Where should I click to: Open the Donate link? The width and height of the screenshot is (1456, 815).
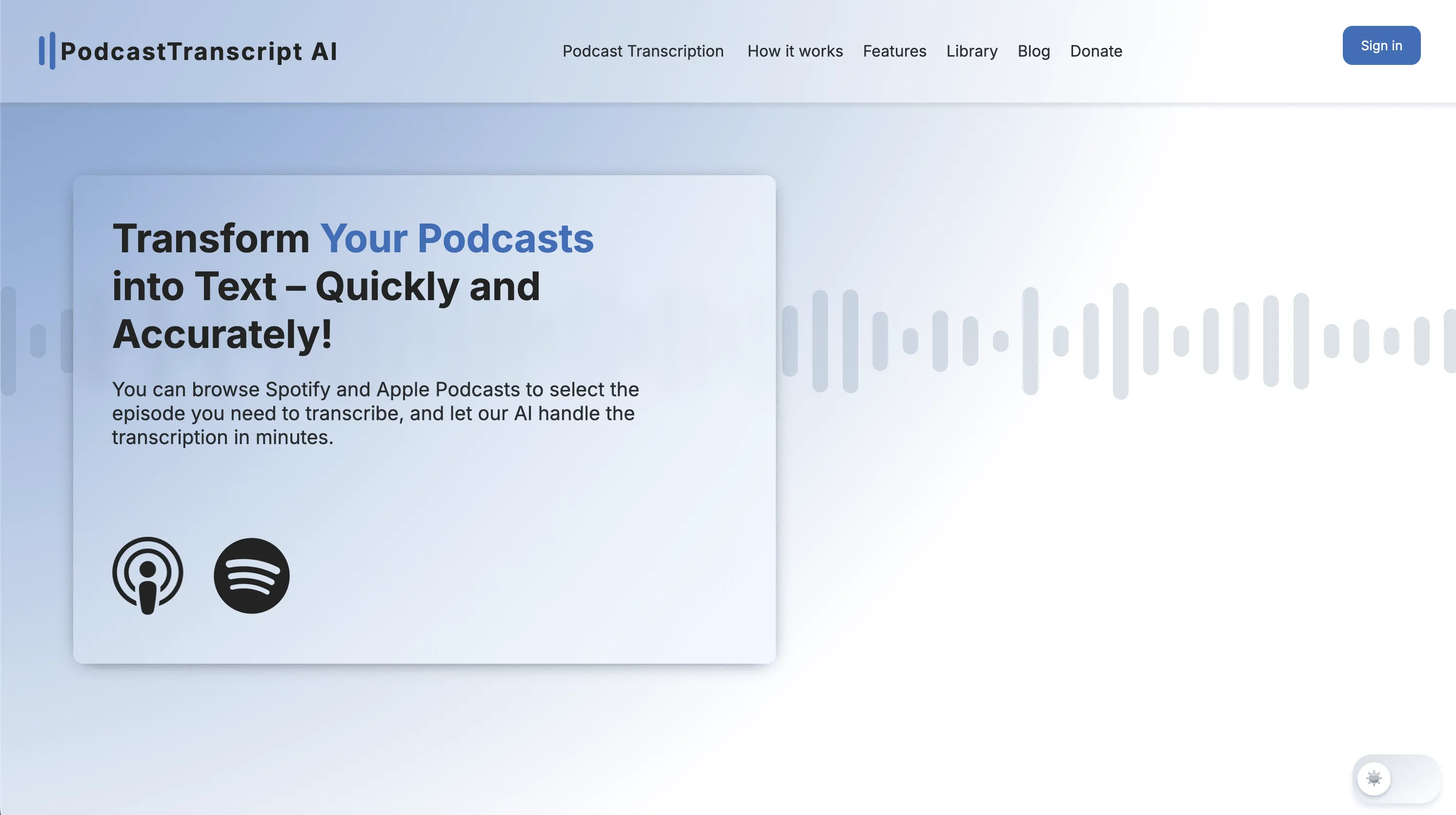point(1096,51)
